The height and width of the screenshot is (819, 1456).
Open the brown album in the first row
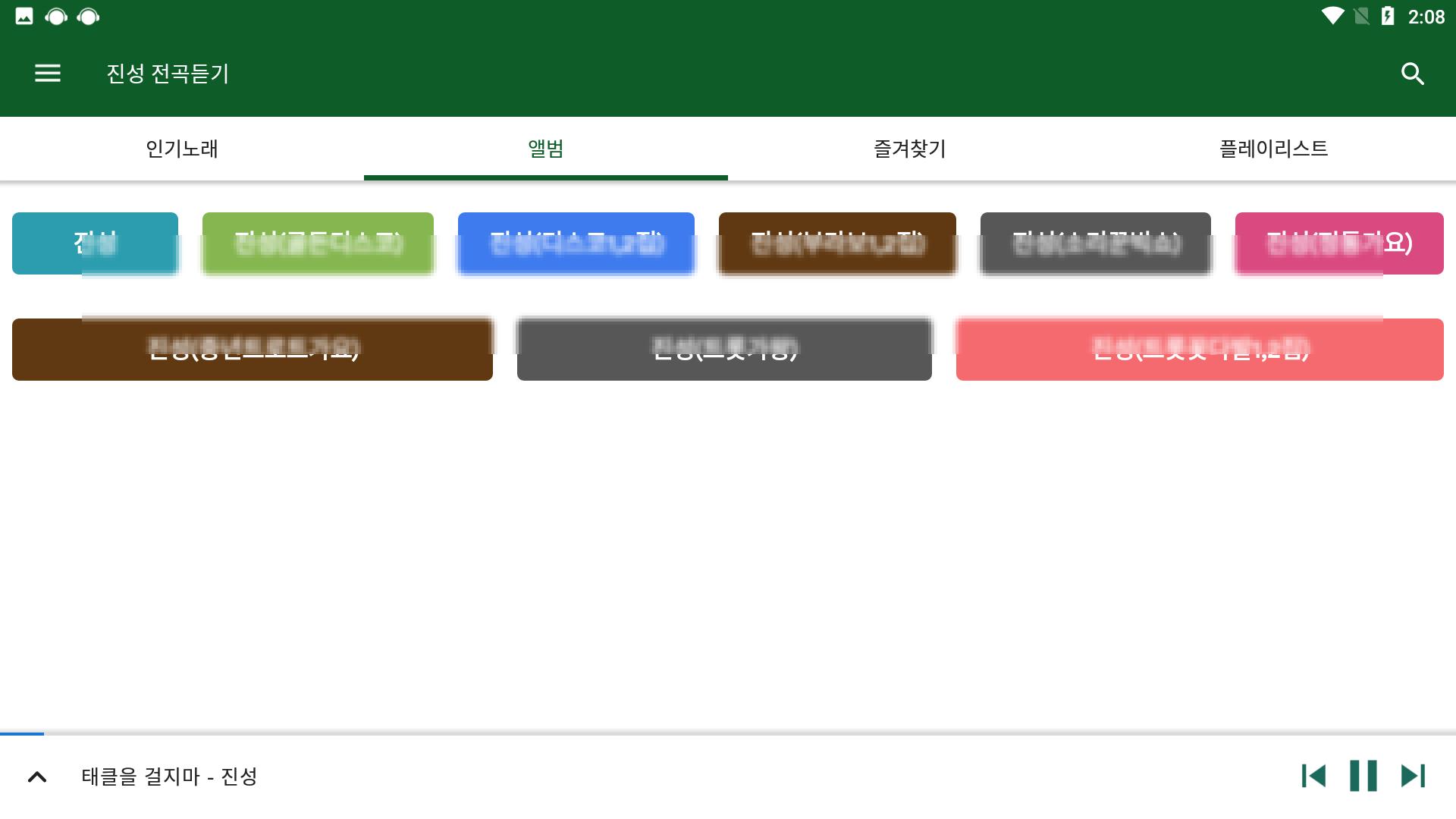point(837,243)
